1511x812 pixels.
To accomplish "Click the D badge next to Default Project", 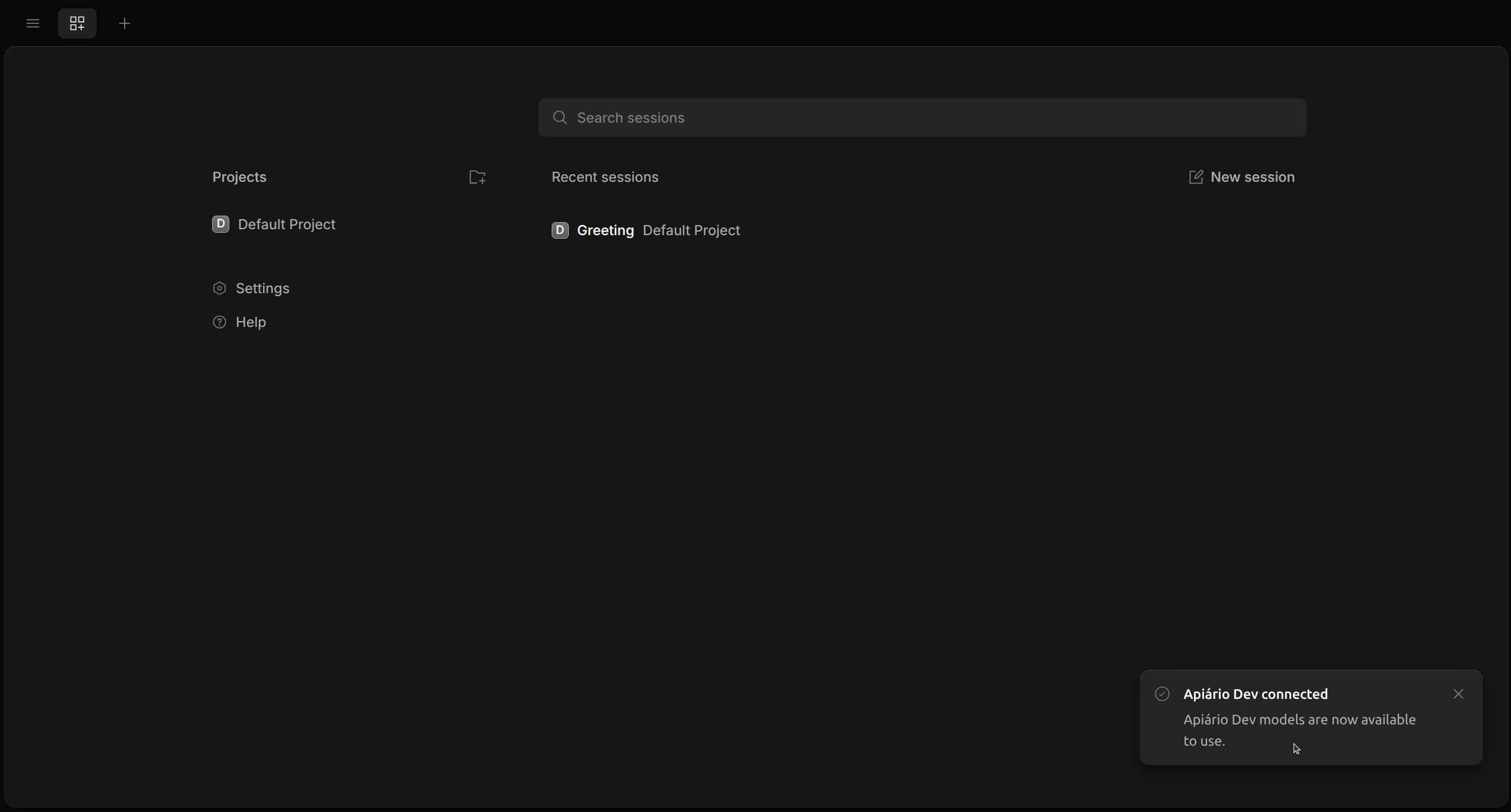I will [220, 224].
